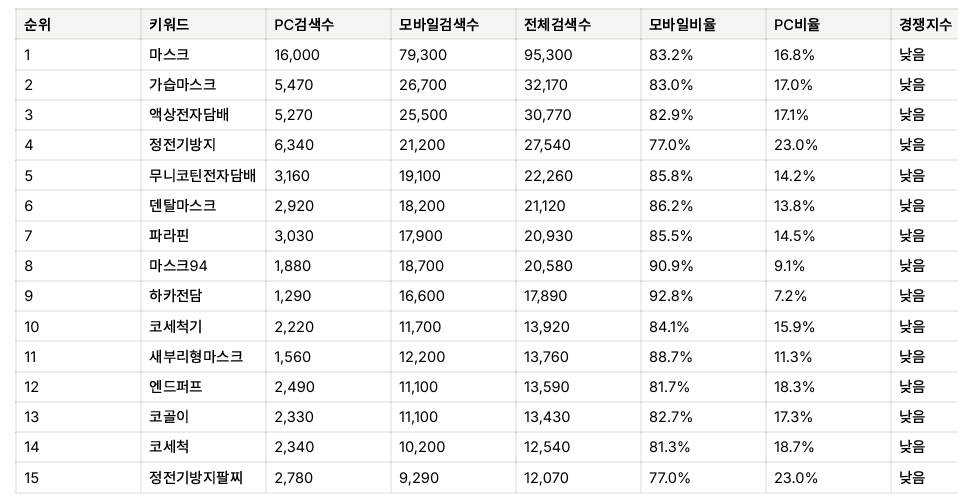Image resolution: width=970 pixels, height=499 pixels.
Task: Select the keyword 덴탈마스크
Action: [182, 205]
